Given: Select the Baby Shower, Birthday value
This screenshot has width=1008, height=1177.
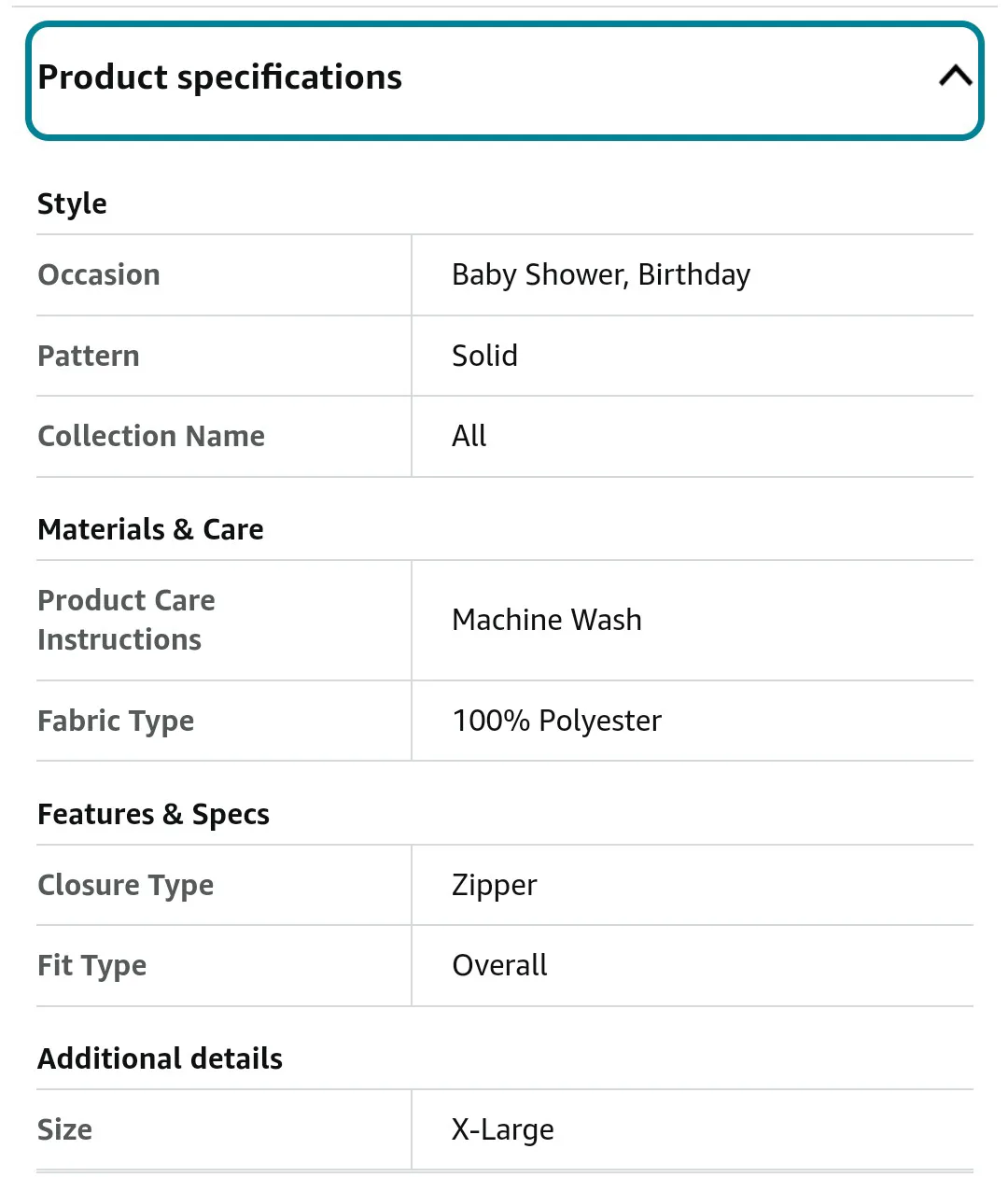Looking at the screenshot, I should click(601, 274).
